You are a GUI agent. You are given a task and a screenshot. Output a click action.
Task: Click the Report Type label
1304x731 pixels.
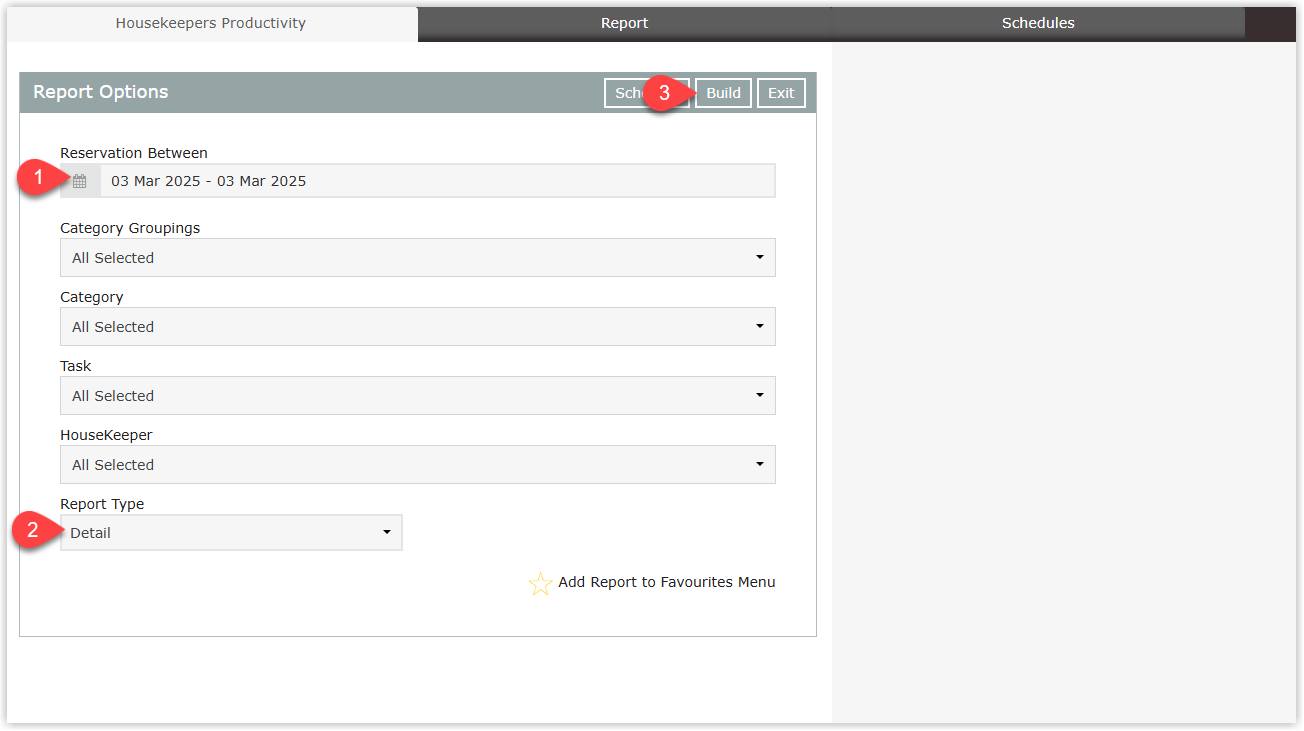coord(102,504)
